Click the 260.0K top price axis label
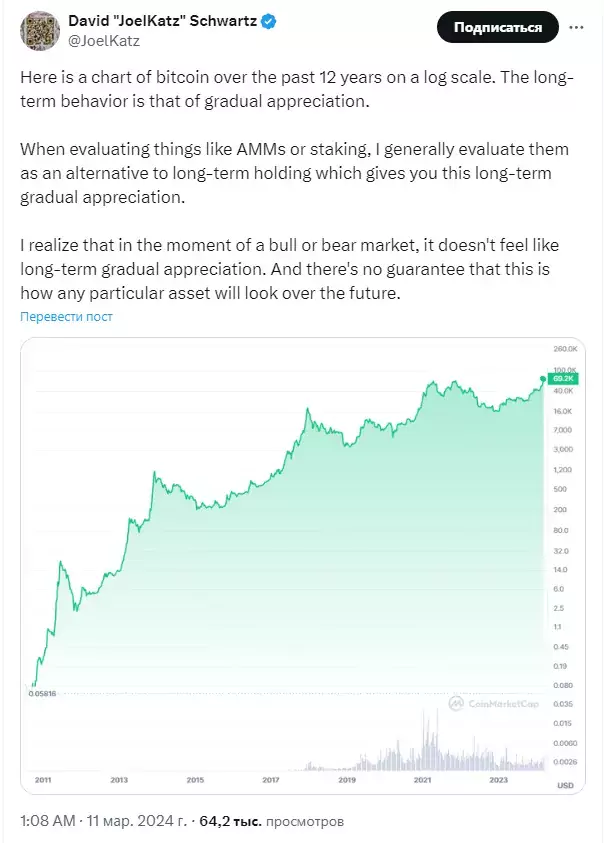 click(x=566, y=349)
